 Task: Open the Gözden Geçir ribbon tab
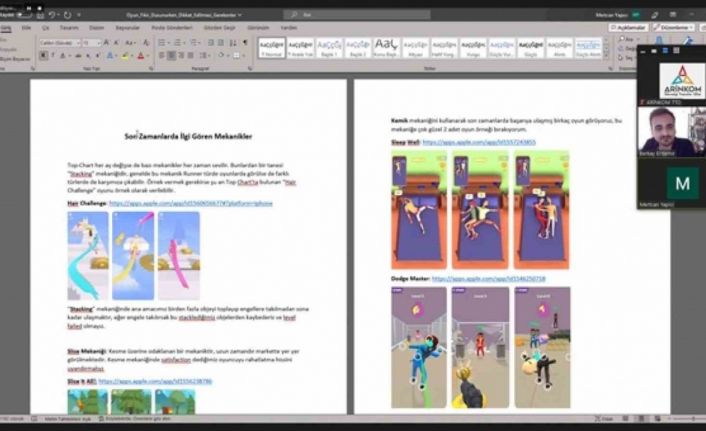220,28
